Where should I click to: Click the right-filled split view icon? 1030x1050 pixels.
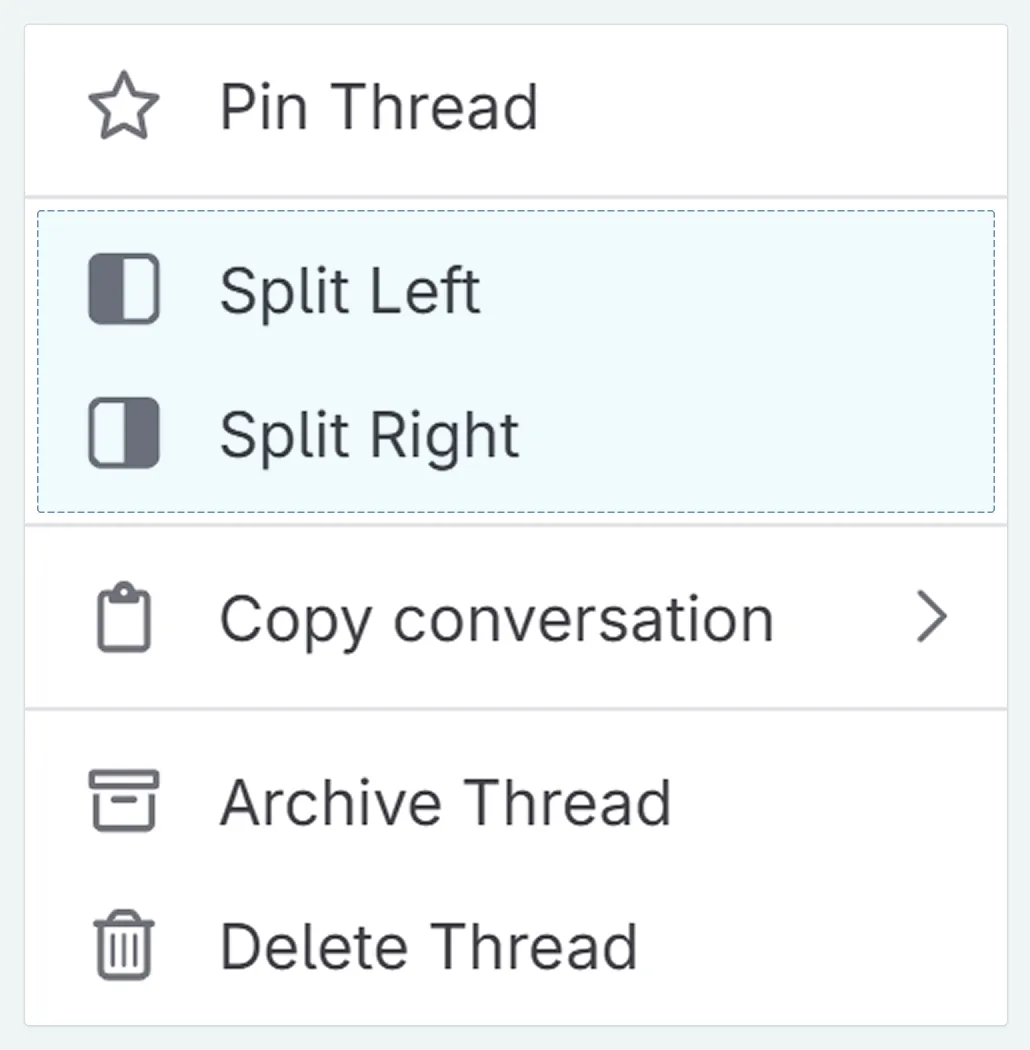click(124, 433)
